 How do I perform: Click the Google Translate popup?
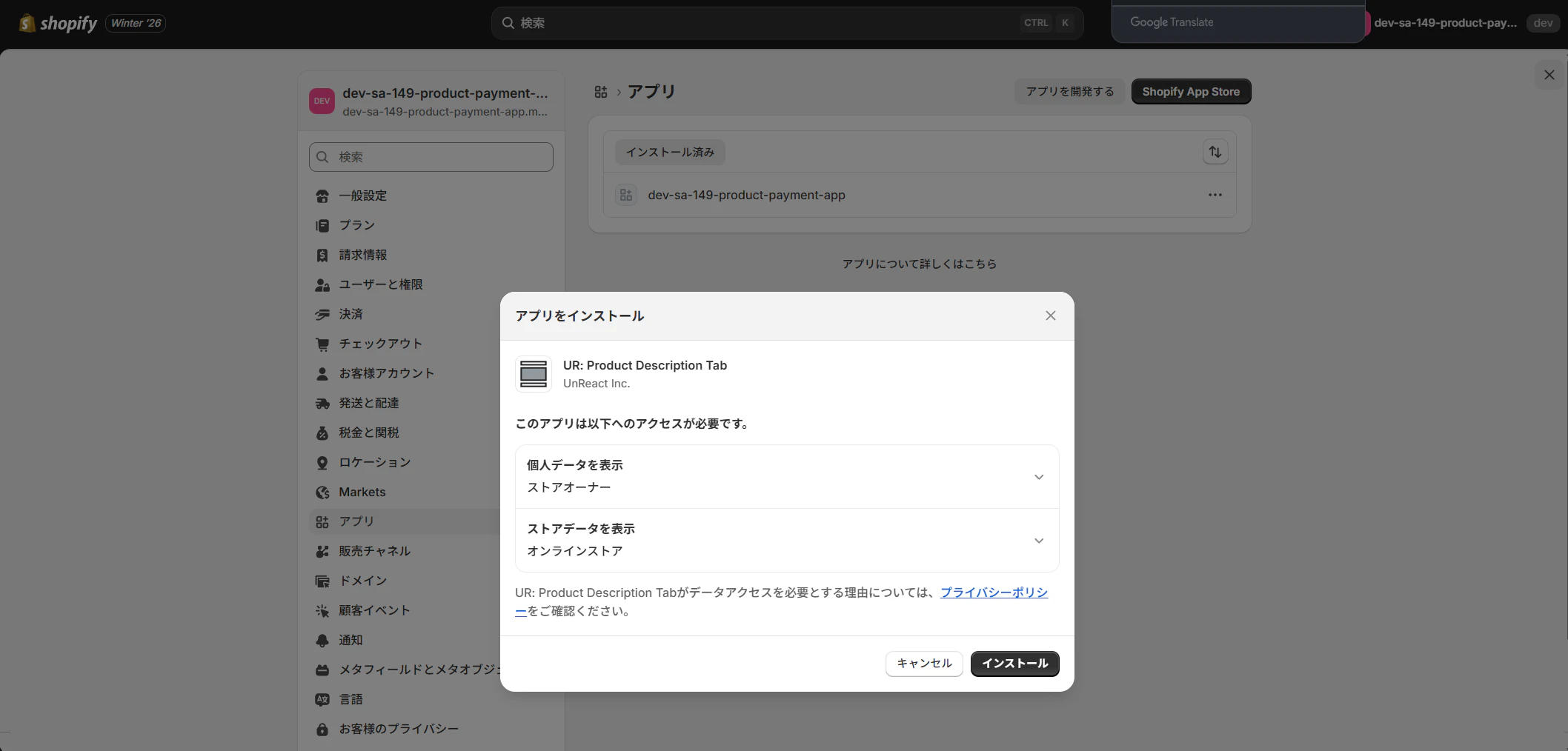pyautogui.click(x=1238, y=22)
